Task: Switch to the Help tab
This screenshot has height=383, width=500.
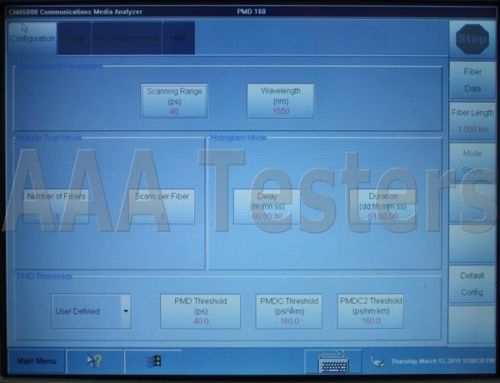Action: 178,37
